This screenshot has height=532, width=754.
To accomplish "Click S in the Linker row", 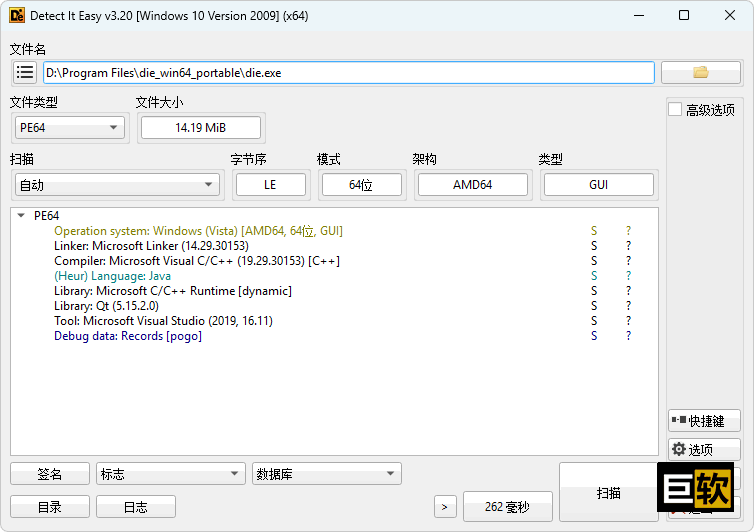I will click(x=594, y=246).
